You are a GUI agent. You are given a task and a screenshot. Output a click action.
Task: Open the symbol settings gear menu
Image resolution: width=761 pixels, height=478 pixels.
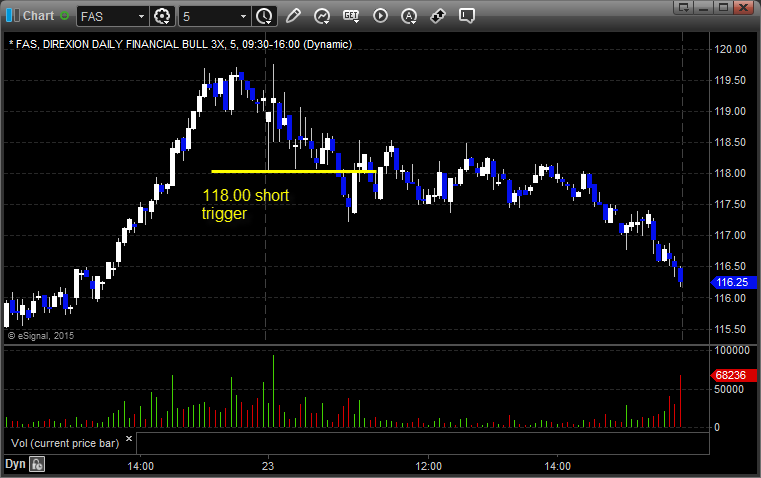click(162, 16)
